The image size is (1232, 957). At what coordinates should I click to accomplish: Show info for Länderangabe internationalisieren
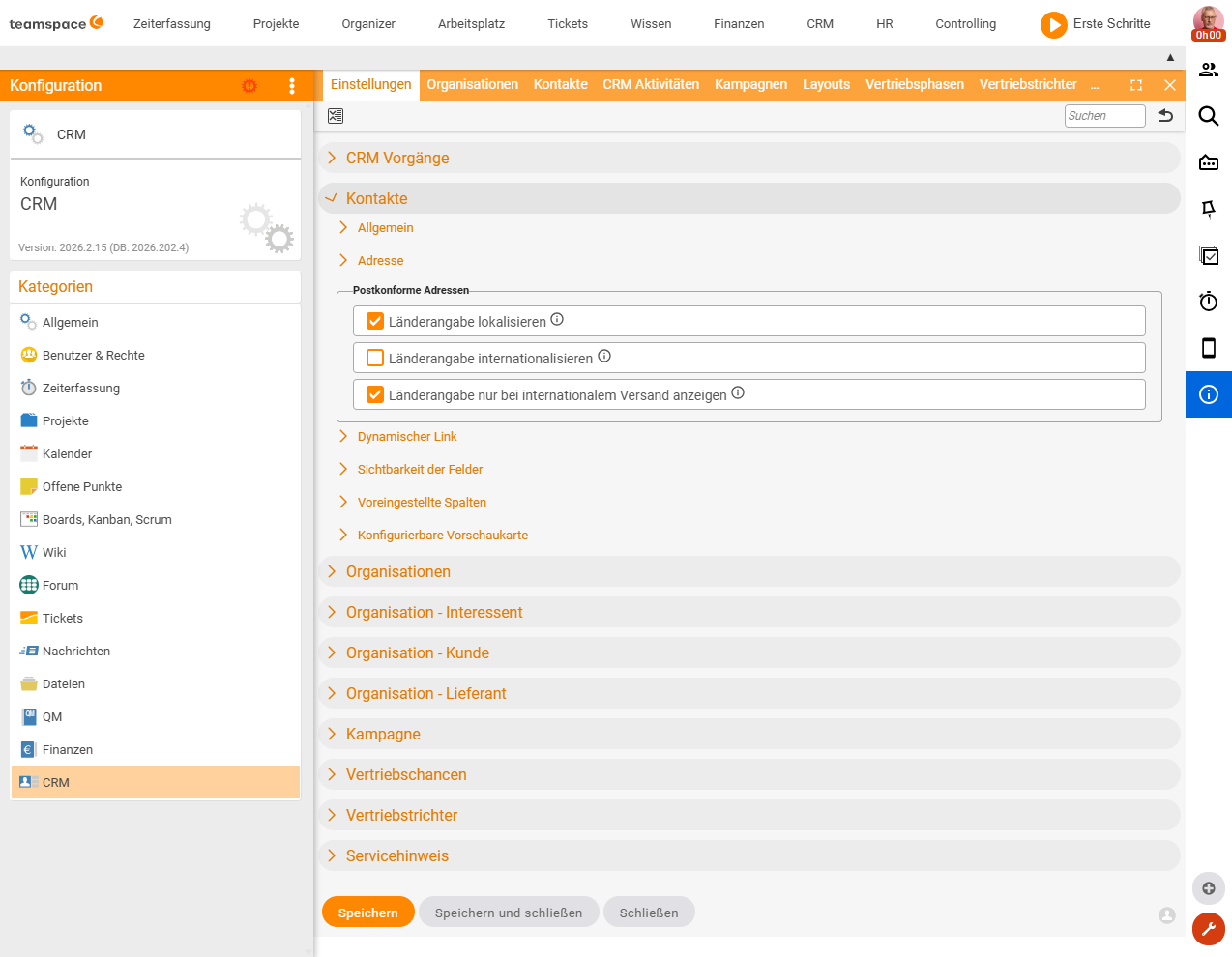click(604, 357)
